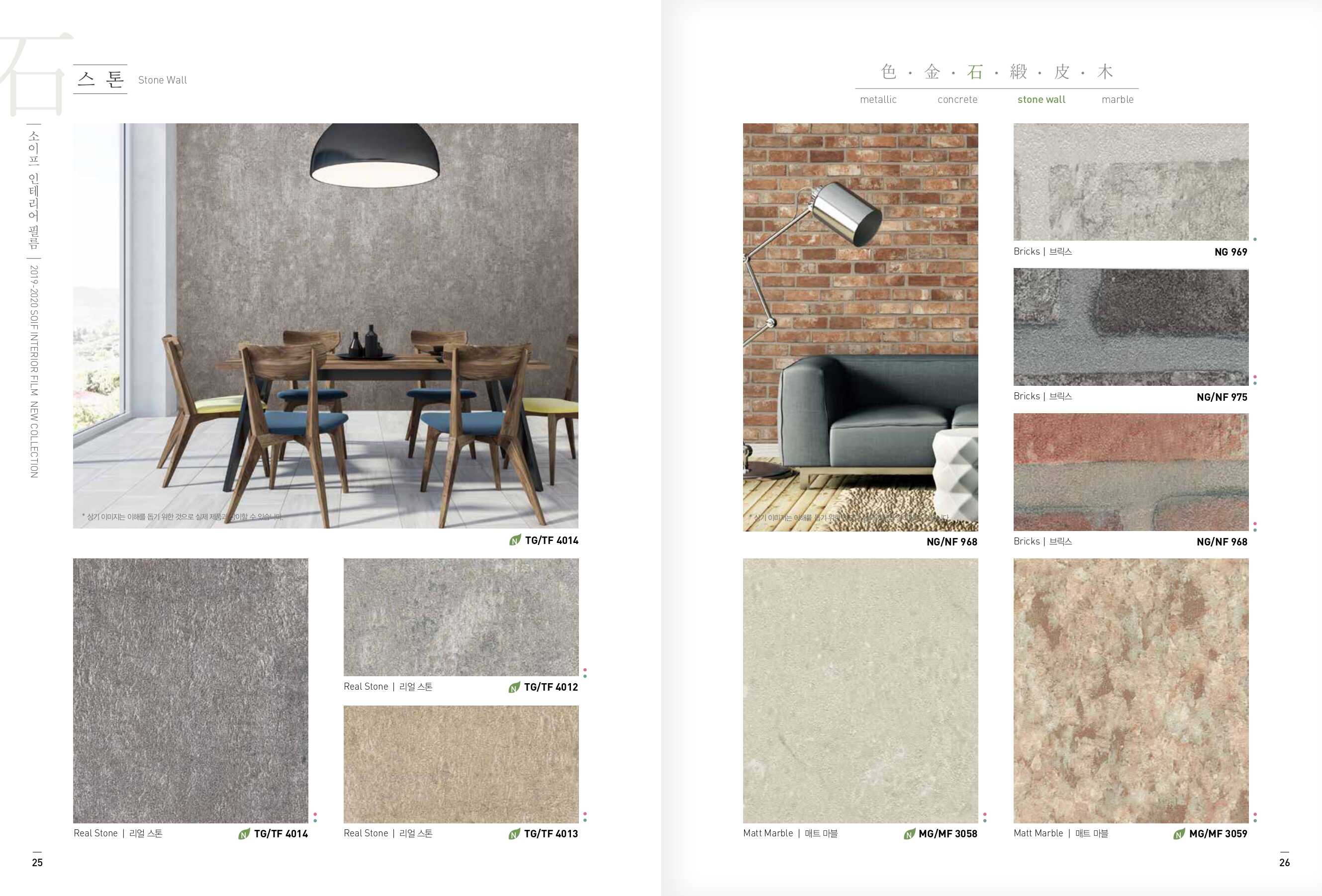Click the NG 969 bricks swatch

coord(1131,182)
